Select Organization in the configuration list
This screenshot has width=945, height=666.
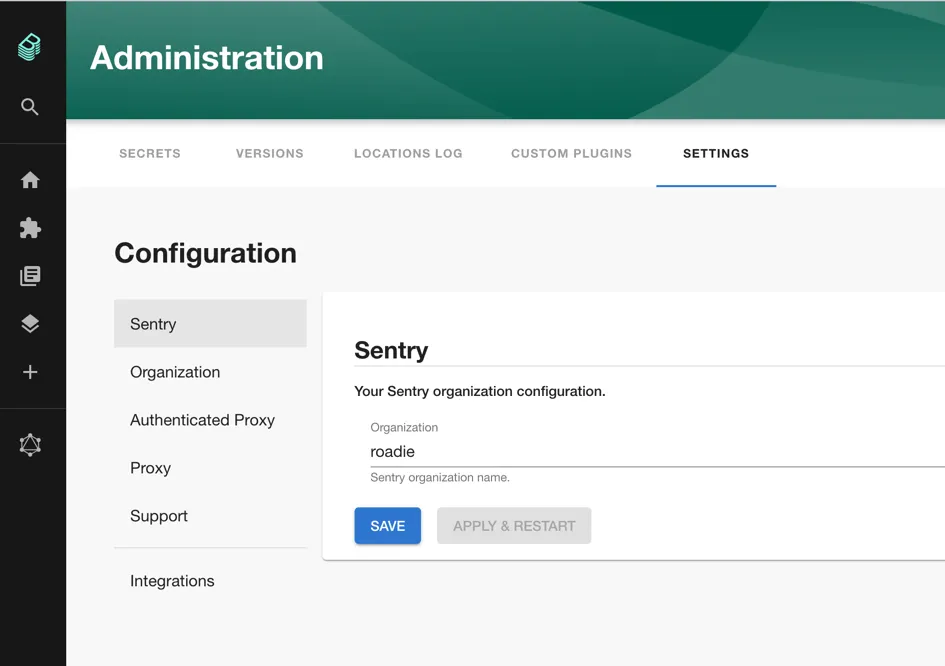175,371
